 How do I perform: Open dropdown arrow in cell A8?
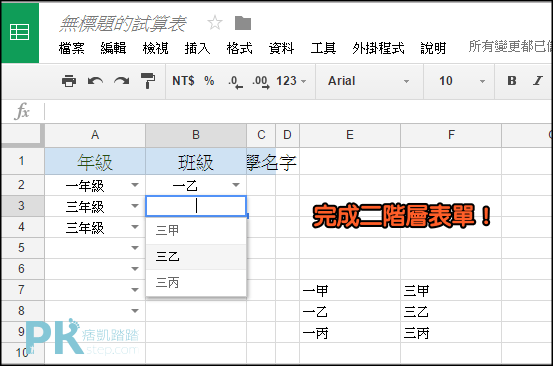pos(135,311)
